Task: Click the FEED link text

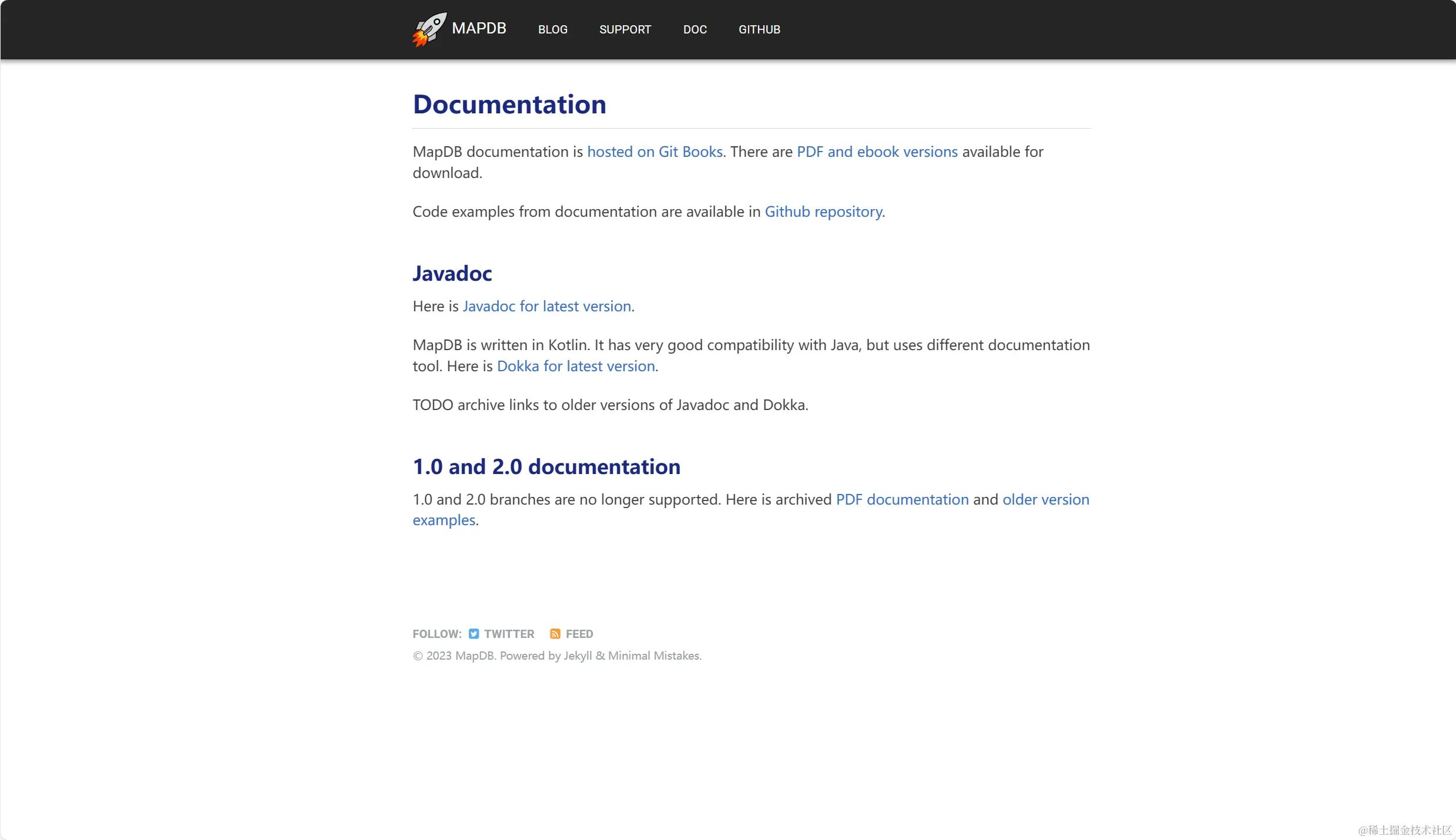Action: coord(579,634)
